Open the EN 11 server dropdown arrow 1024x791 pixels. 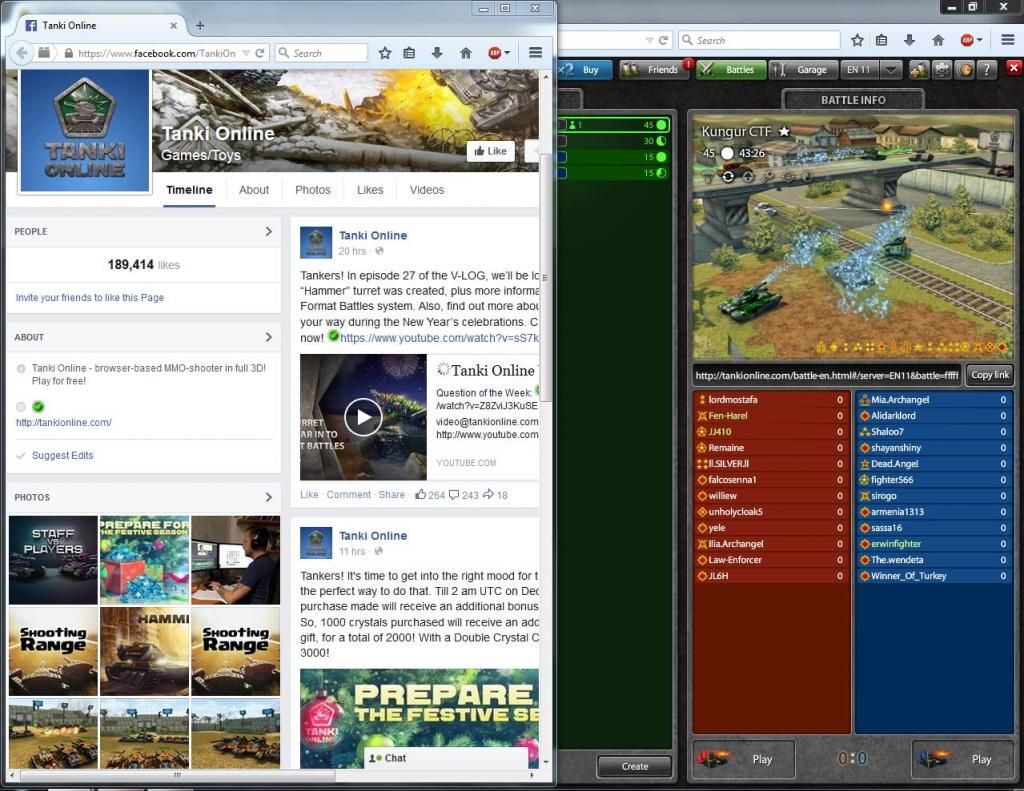point(891,70)
